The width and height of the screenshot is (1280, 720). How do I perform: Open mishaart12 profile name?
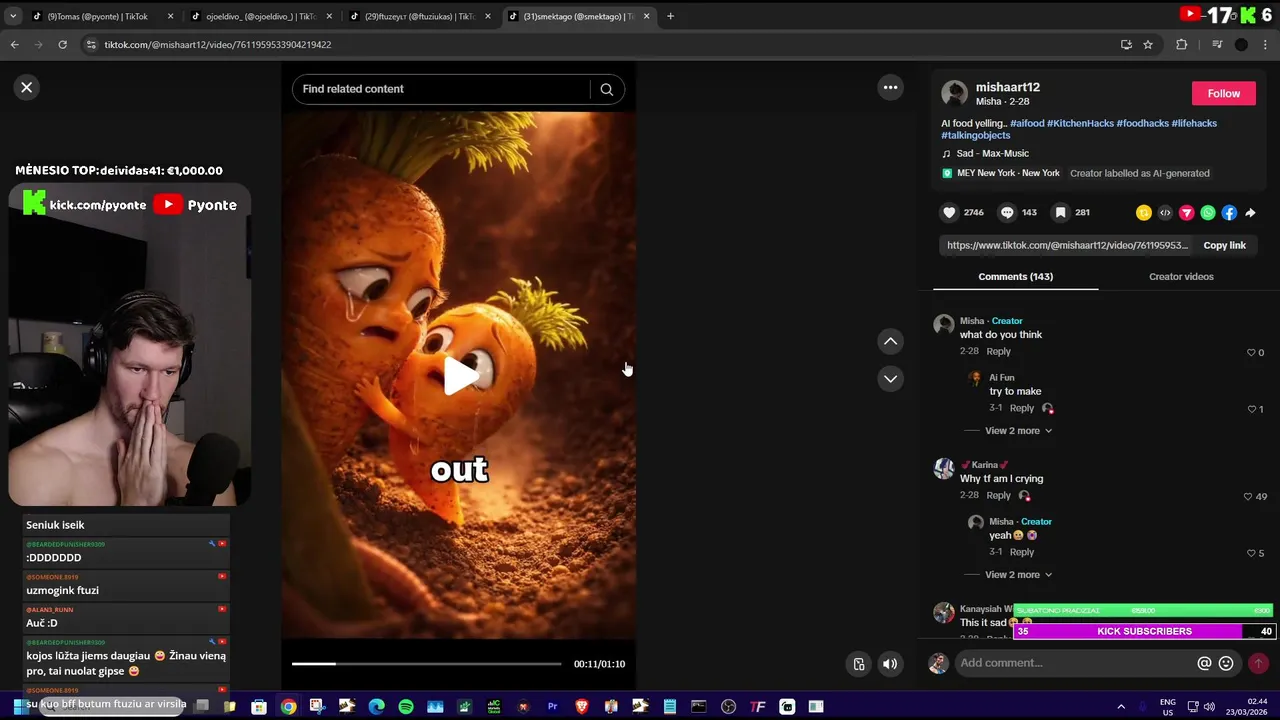click(x=1008, y=87)
